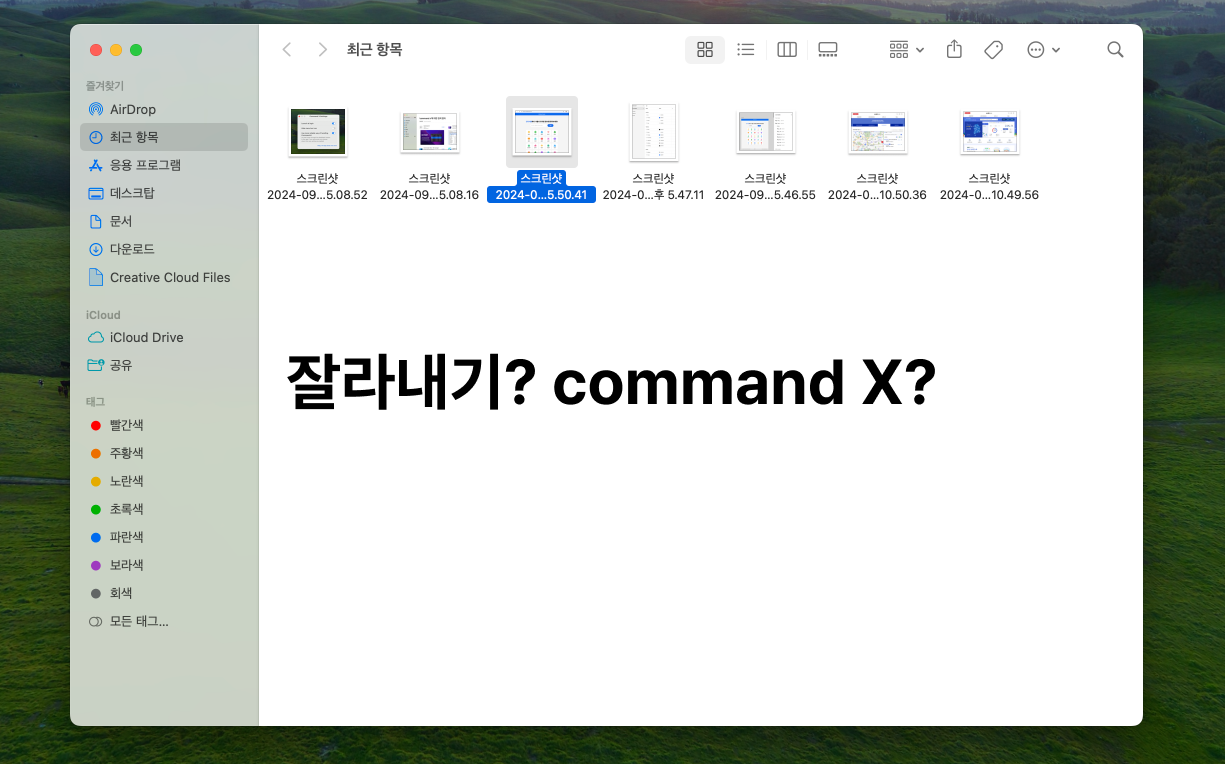Select screenshot thumbnail ending 5.08.52
1225x764 pixels.
click(318, 132)
